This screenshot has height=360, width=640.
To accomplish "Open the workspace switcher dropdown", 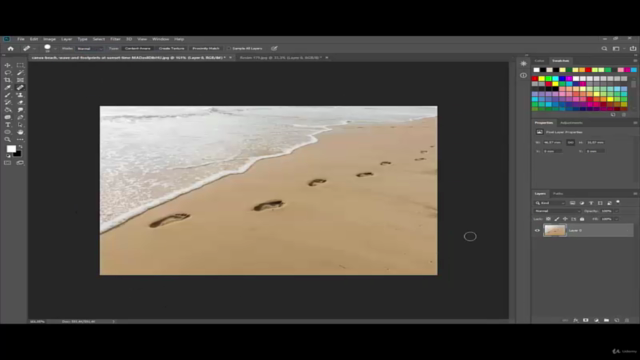I will [x=617, y=49].
